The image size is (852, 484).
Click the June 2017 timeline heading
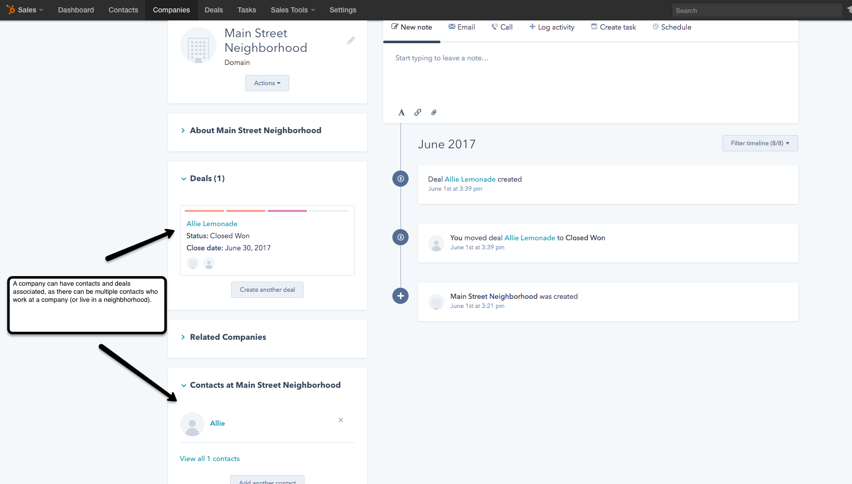pyautogui.click(x=447, y=144)
